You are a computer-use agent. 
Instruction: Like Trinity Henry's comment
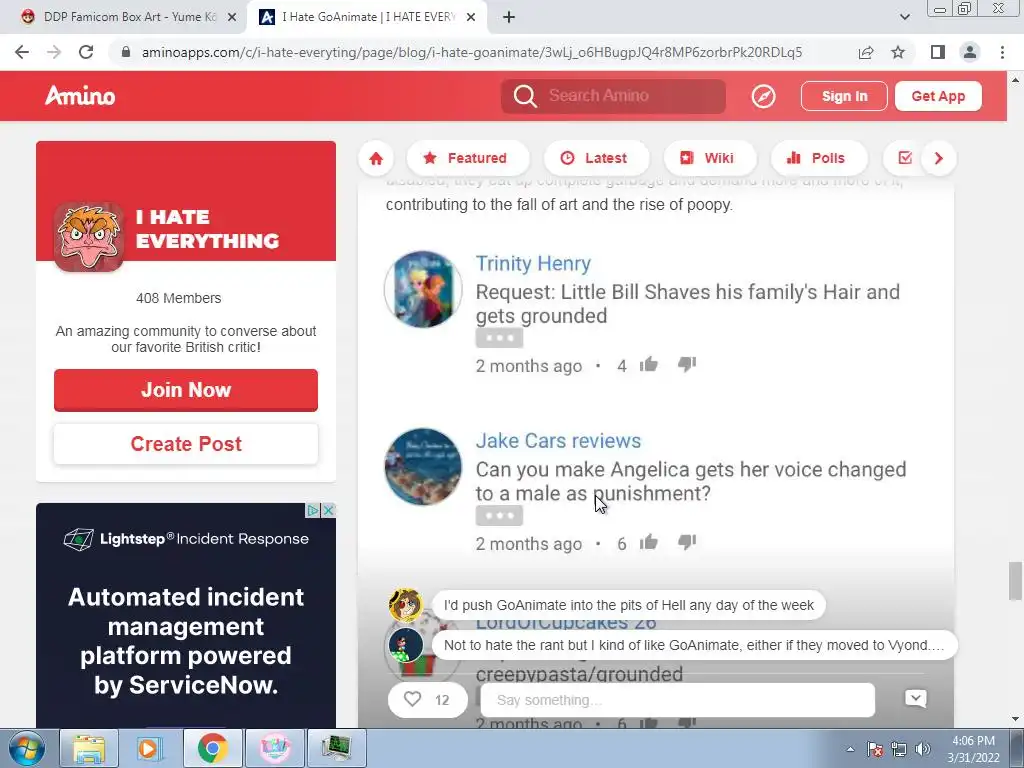(648, 364)
